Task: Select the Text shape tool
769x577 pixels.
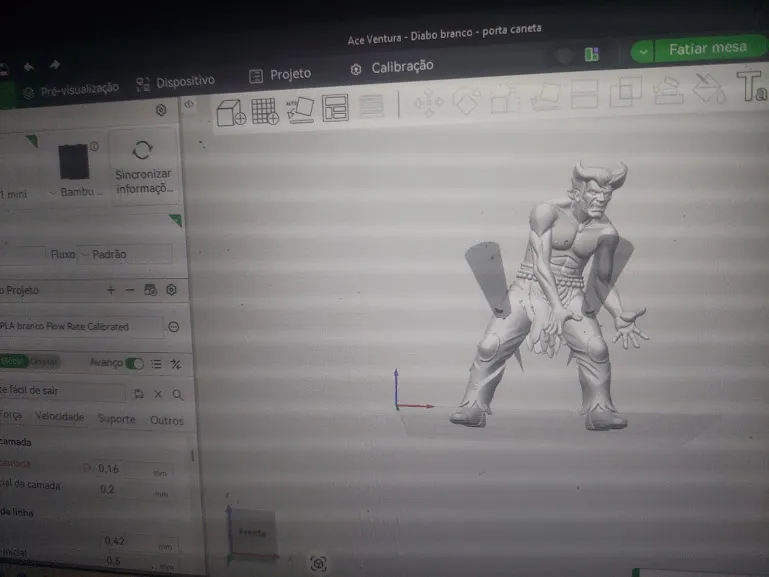Action: pyautogui.click(x=751, y=86)
